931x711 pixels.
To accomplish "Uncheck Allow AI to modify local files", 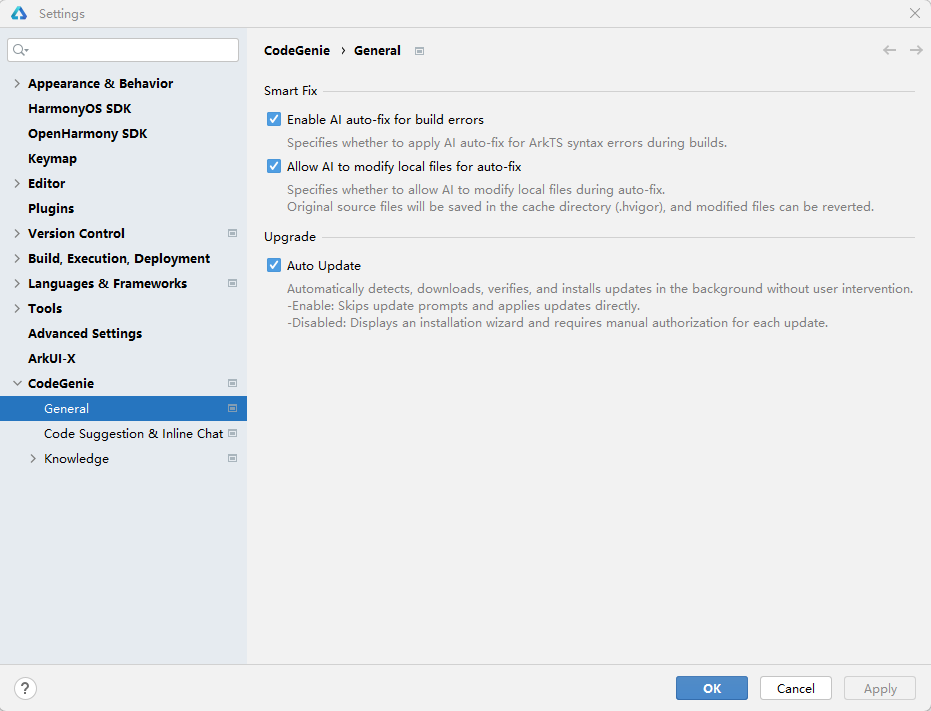I will (274, 167).
